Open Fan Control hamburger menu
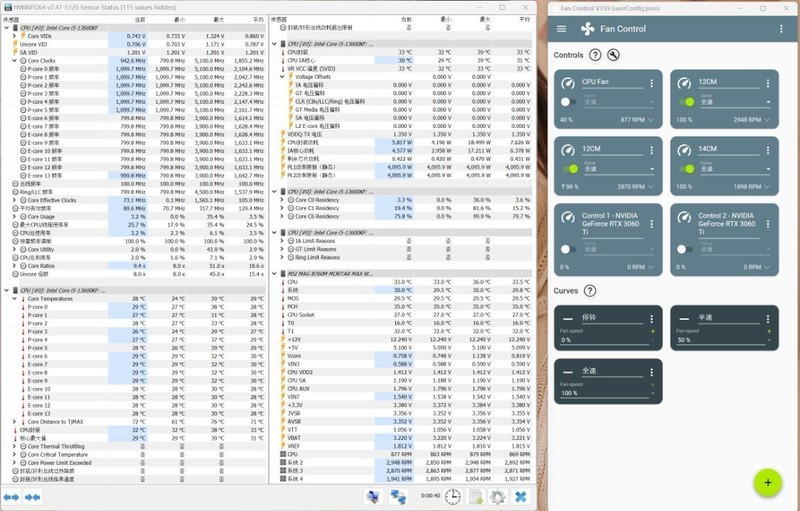The width and height of the screenshot is (800, 511). pyautogui.click(x=561, y=29)
